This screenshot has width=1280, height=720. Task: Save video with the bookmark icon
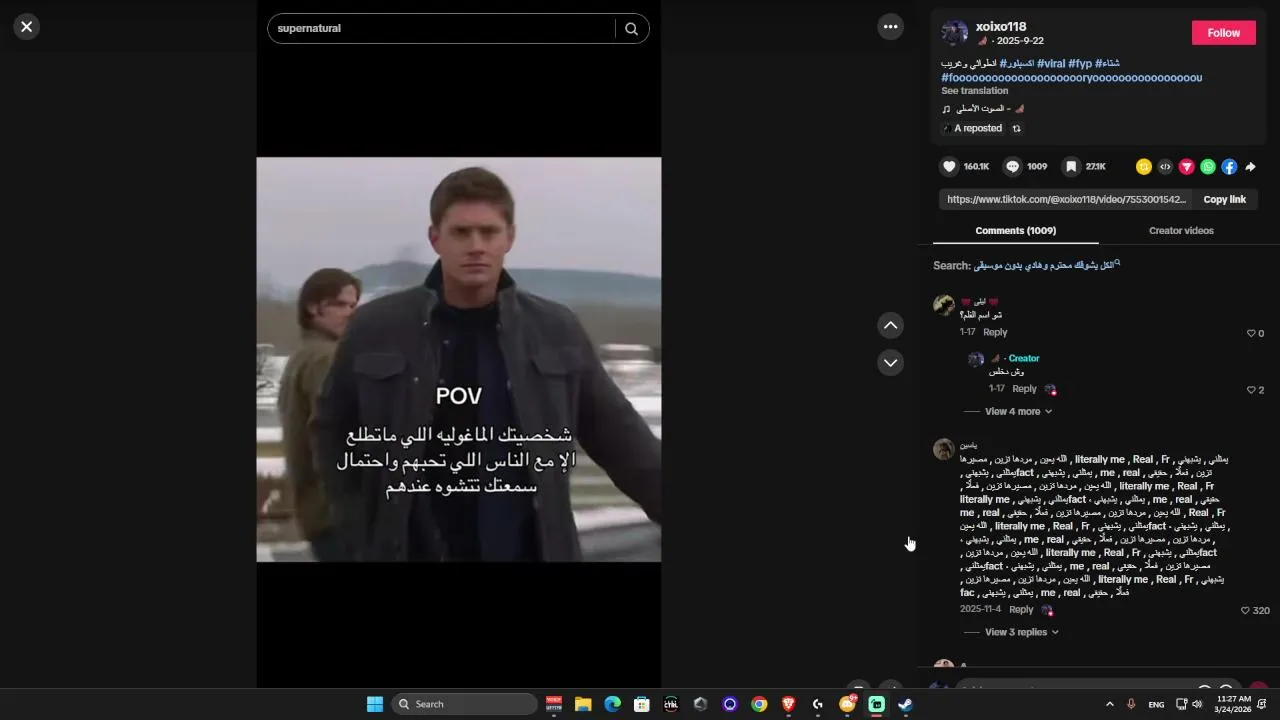pyautogui.click(x=1071, y=167)
